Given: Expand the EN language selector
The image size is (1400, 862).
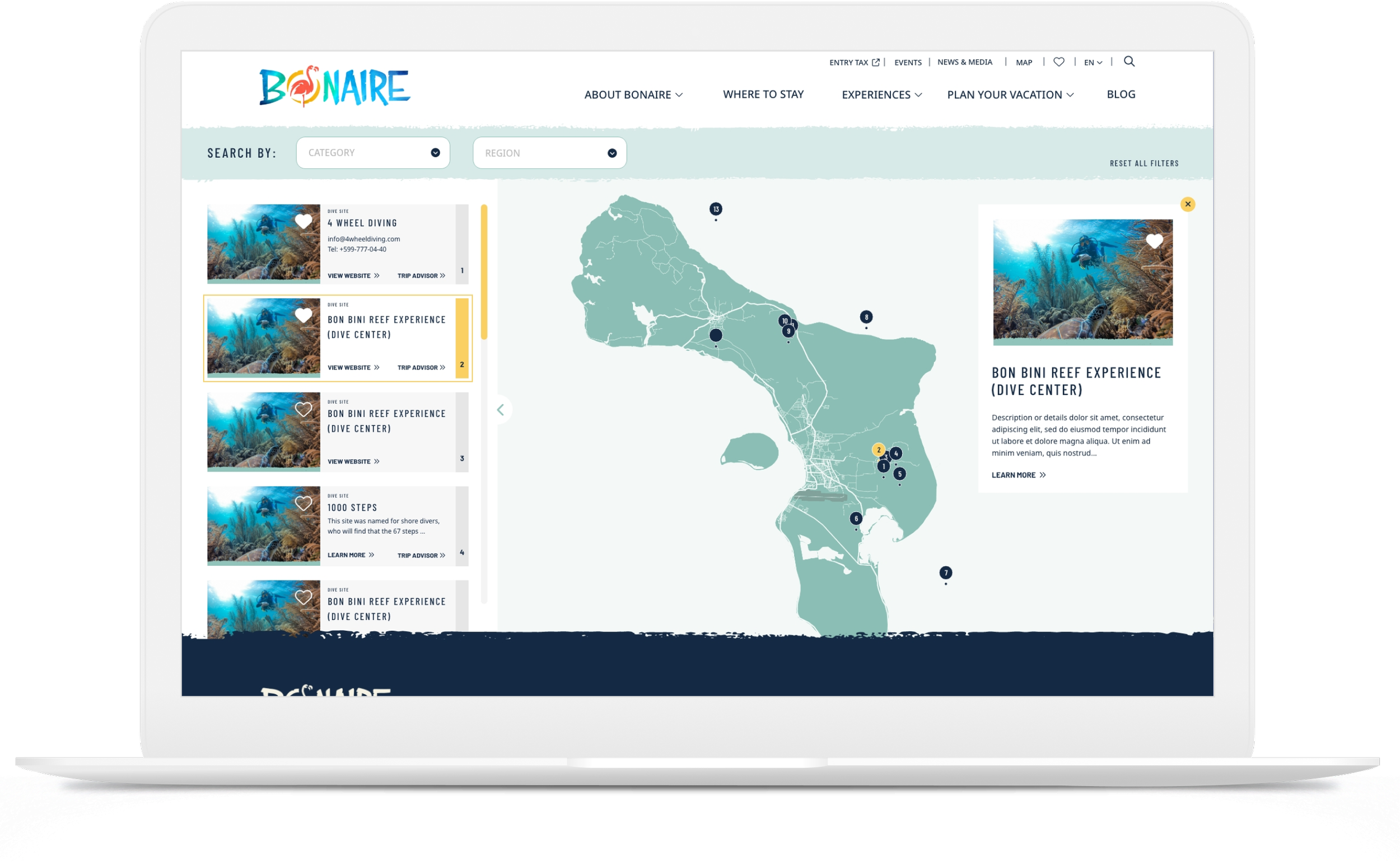Looking at the screenshot, I should (1093, 63).
